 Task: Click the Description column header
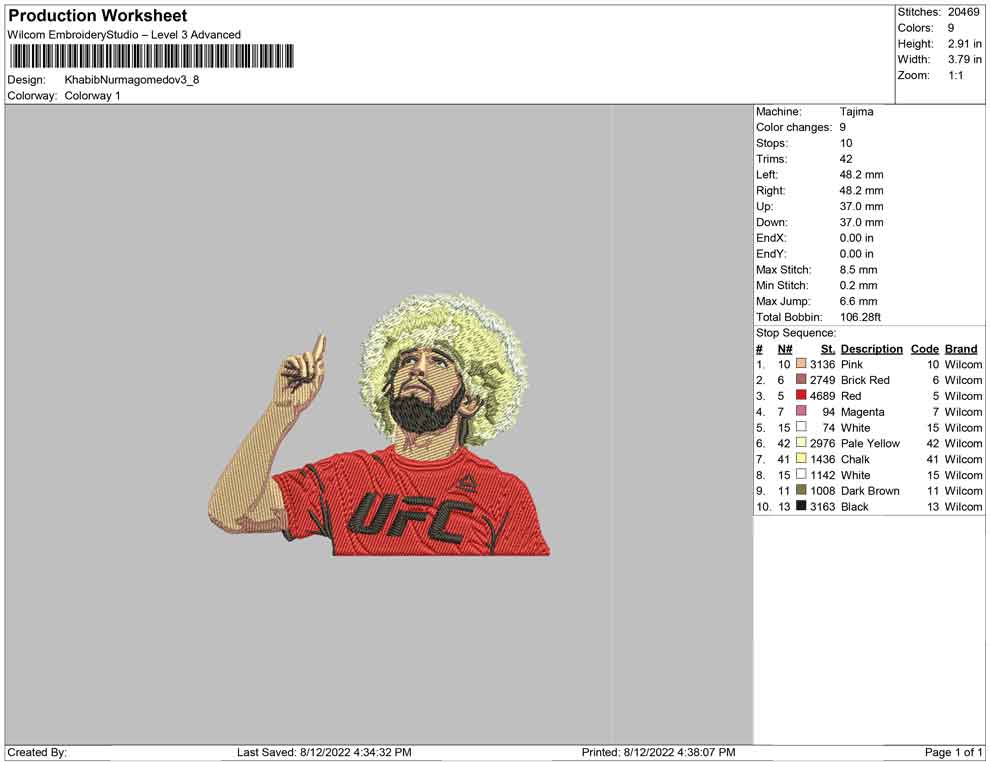tap(872, 349)
